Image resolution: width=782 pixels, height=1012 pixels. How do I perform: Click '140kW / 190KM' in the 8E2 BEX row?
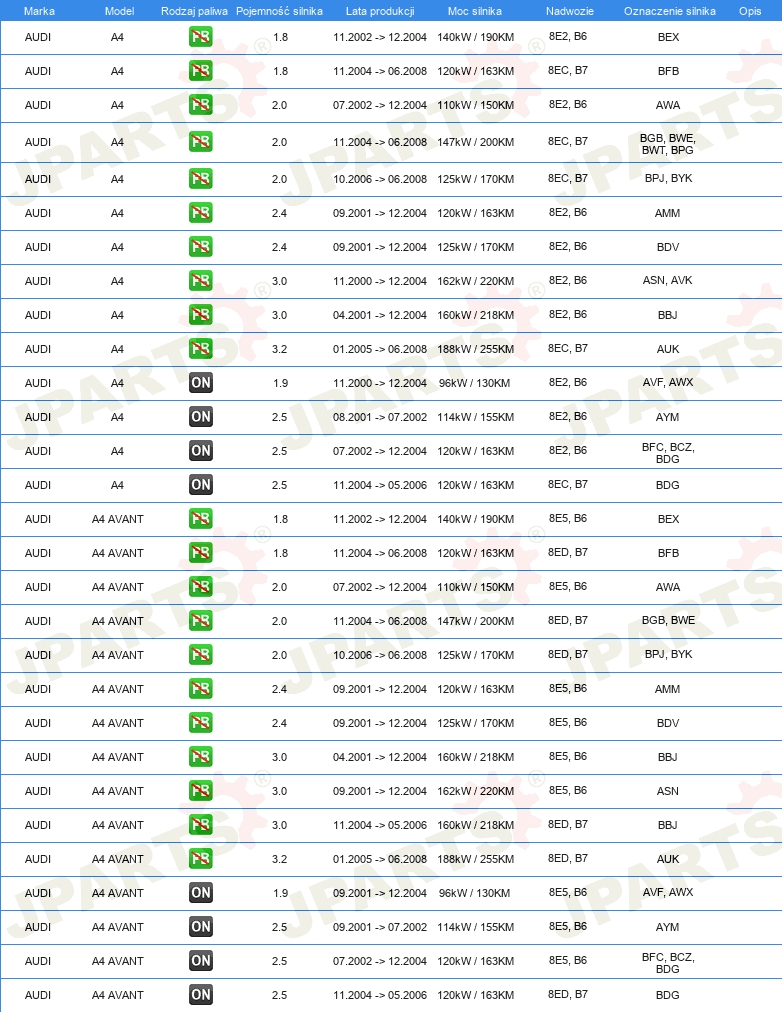click(476, 37)
